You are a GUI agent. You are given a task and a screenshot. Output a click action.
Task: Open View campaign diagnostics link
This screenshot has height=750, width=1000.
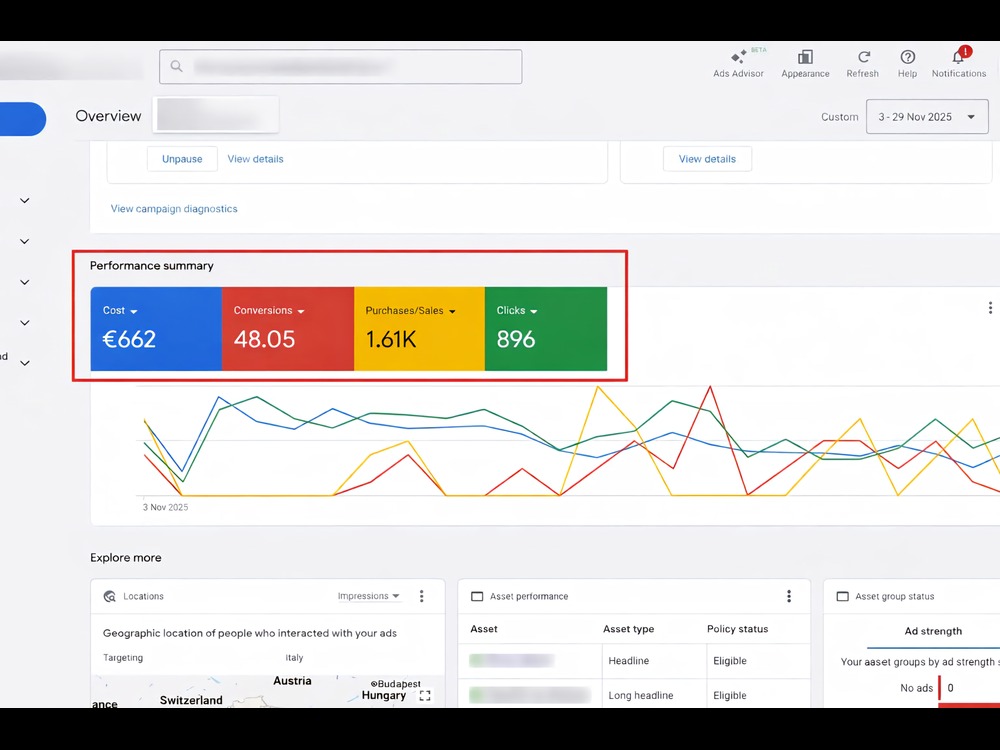point(174,209)
